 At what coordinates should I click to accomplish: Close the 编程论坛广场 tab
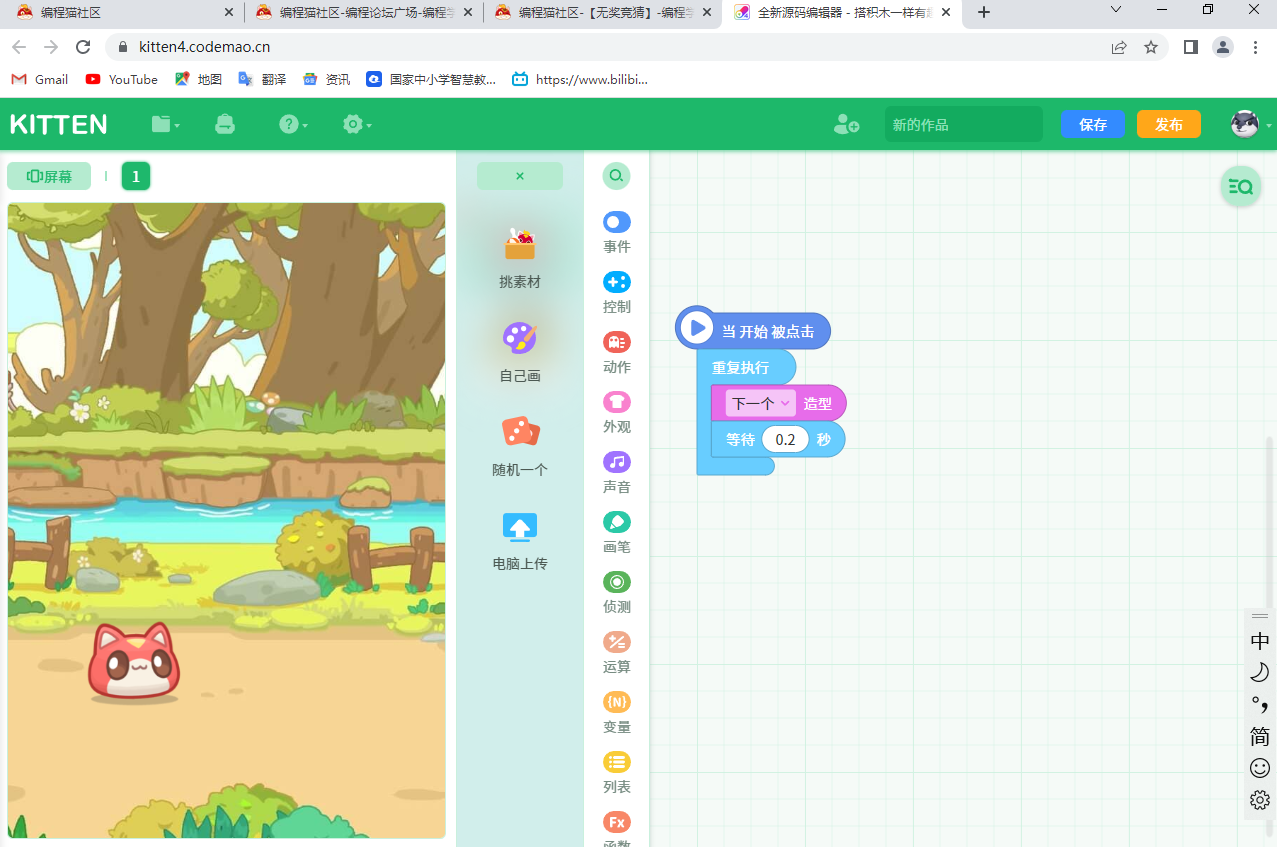tap(467, 13)
